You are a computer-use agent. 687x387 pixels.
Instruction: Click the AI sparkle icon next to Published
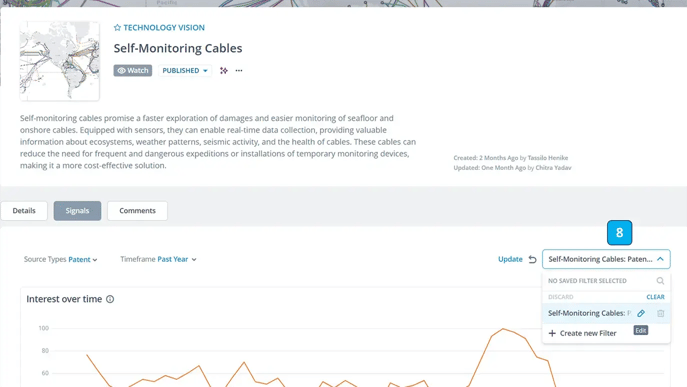click(x=224, y=71)
